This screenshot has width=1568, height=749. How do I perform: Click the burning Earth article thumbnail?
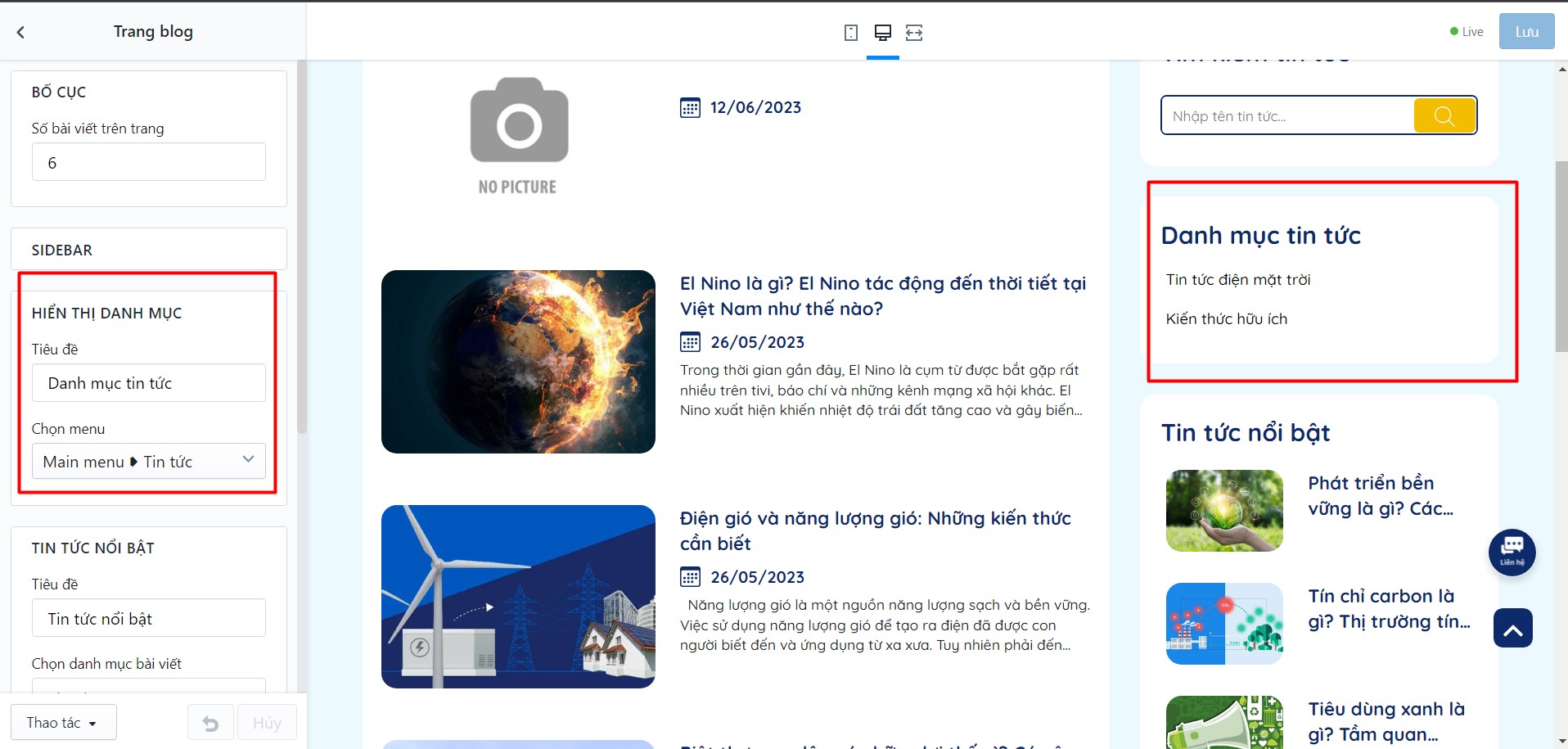coord(518,362)
